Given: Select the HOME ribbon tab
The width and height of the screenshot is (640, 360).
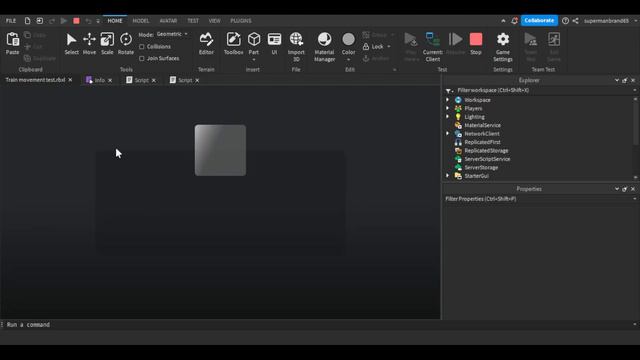Looking at the screenshot, I should coord(115,20).
